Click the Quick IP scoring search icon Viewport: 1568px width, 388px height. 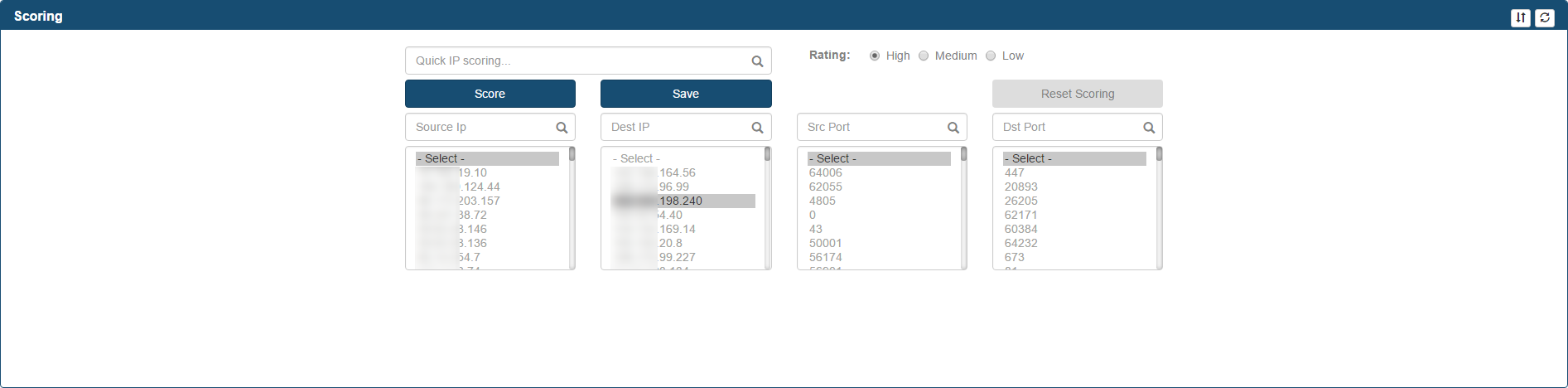[757, 61]
